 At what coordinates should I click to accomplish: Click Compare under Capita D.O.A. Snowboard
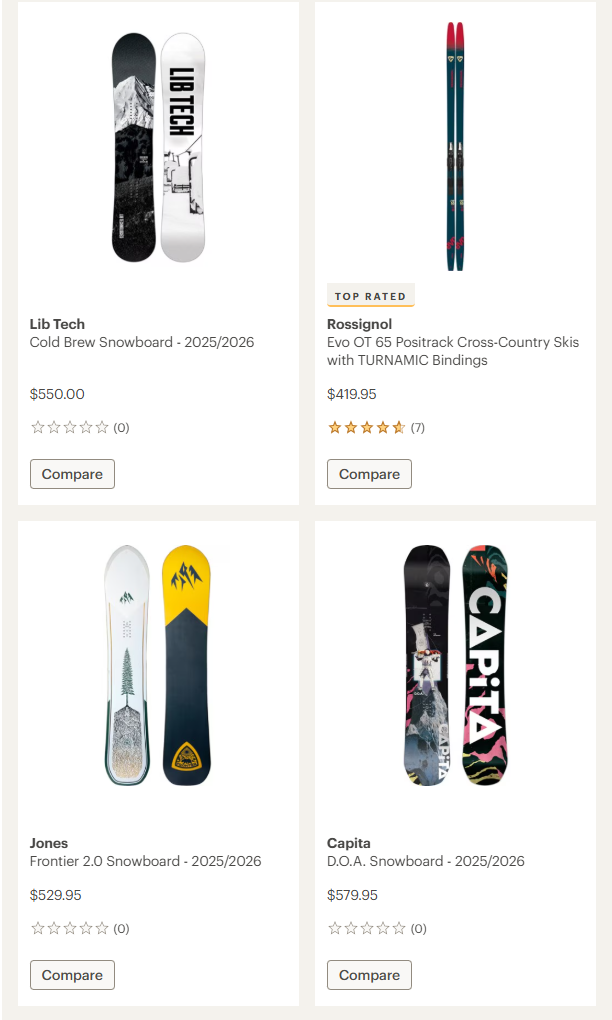point(369,975)
